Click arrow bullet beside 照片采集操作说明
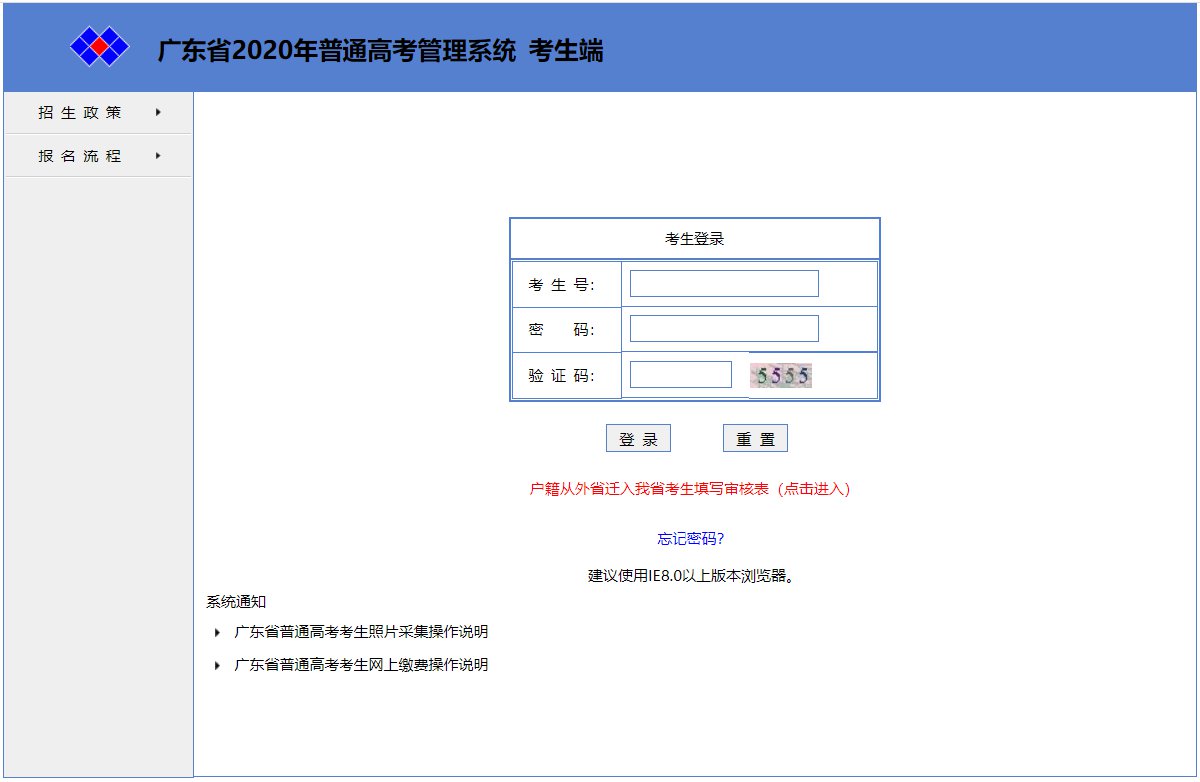 point(217,632)
